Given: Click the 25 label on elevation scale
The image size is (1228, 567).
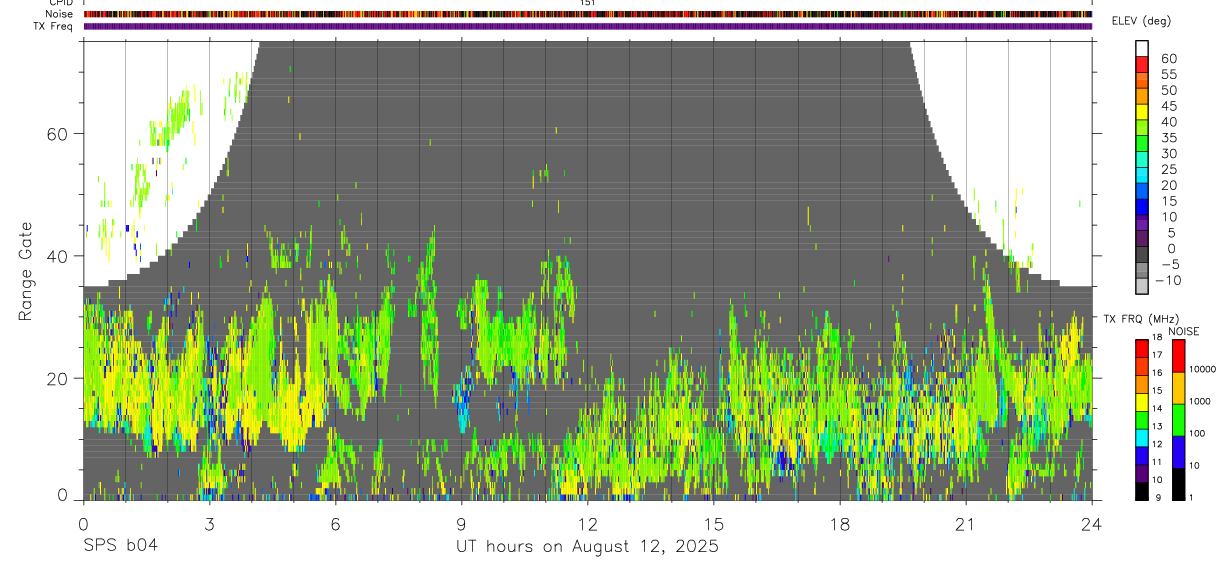Looking at the screenshot, I should (x=1168, y=170).
